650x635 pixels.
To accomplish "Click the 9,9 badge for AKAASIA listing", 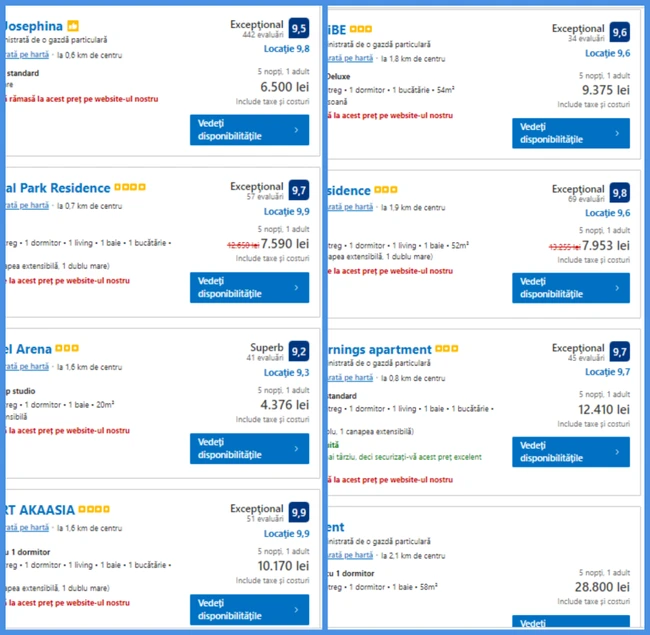I will pyautogui.click(x=299, y=513).
